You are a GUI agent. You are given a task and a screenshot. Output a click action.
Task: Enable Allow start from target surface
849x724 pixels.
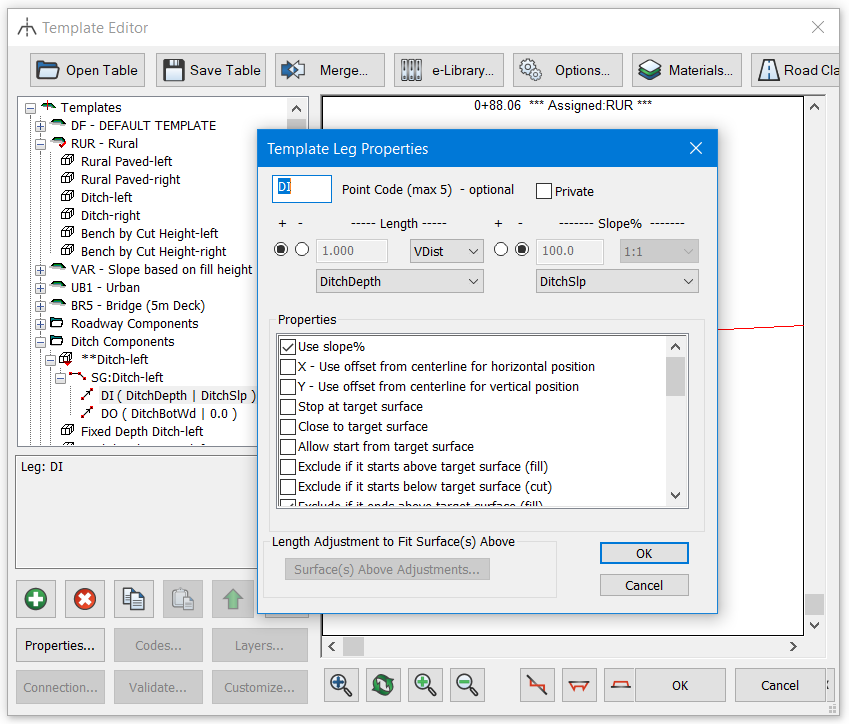[x=288, y=447]
